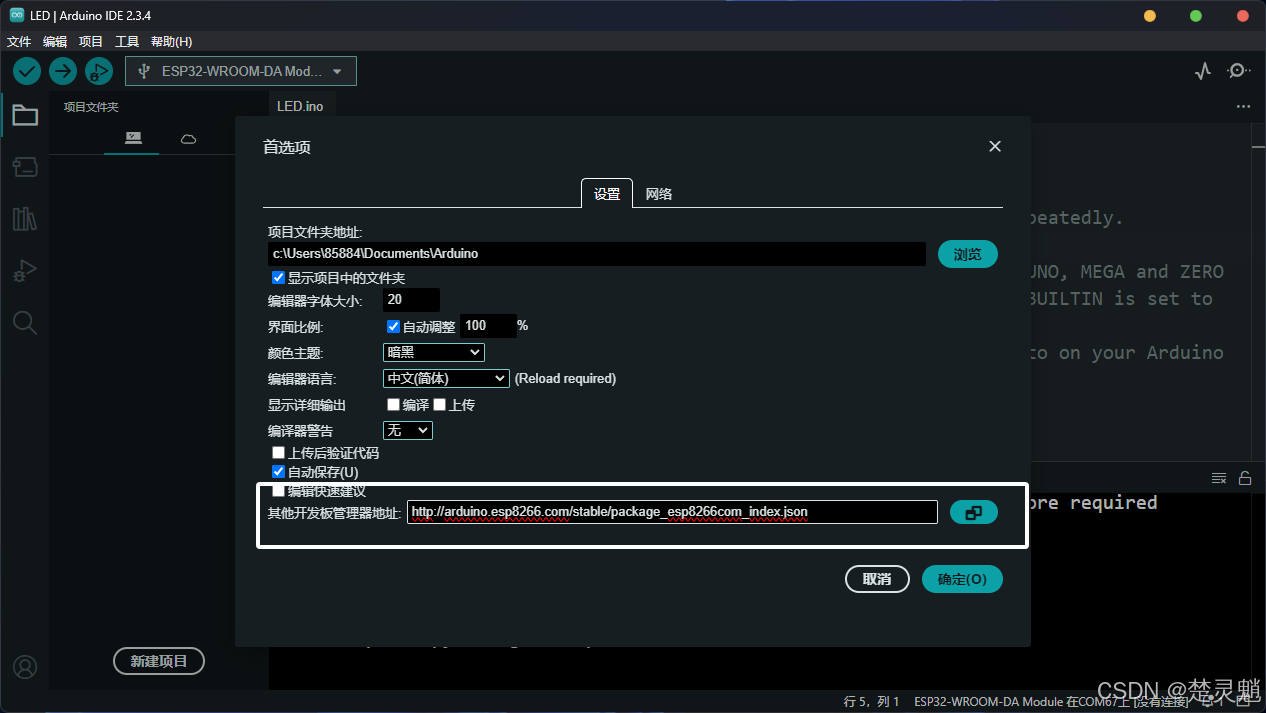Image resolution: width=1266 pixels, height=713 pixels.
Task: Click the 取消 button
Action: tap(877, 579)
